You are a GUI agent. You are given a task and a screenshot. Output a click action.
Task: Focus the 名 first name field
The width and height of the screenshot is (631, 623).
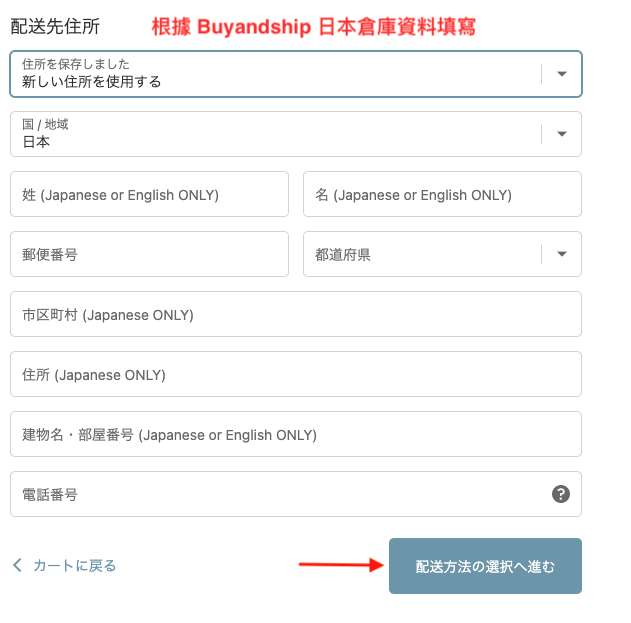pyautogui.click(x=442, y=195)
